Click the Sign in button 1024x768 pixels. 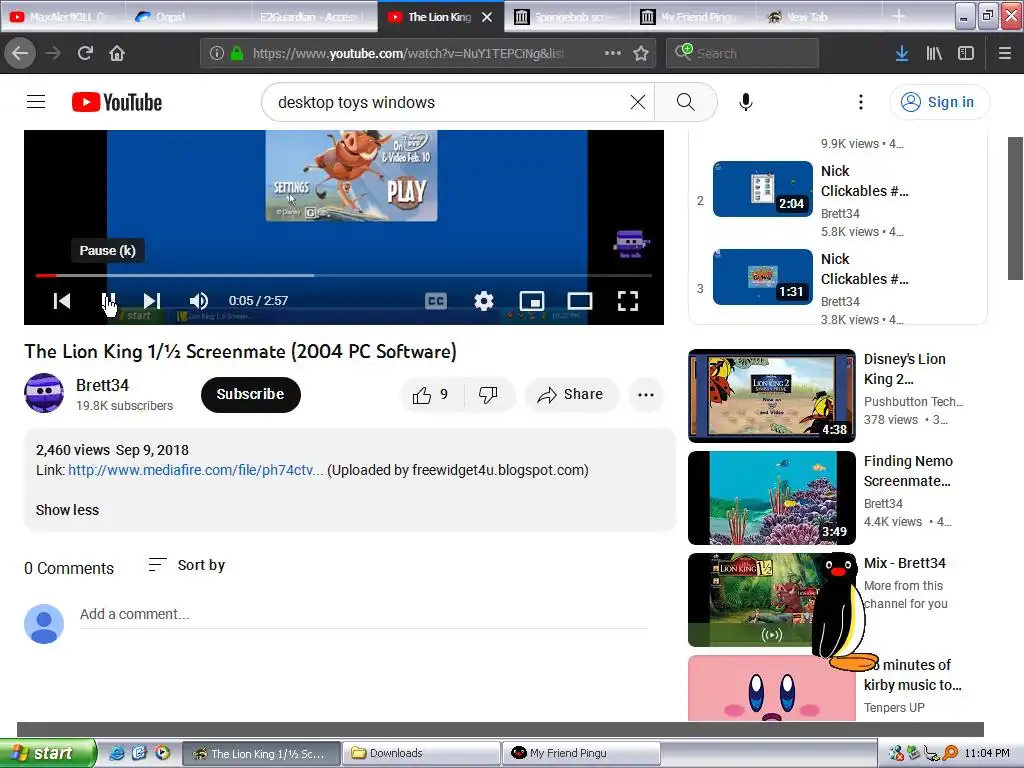click(x=939, y=102)
